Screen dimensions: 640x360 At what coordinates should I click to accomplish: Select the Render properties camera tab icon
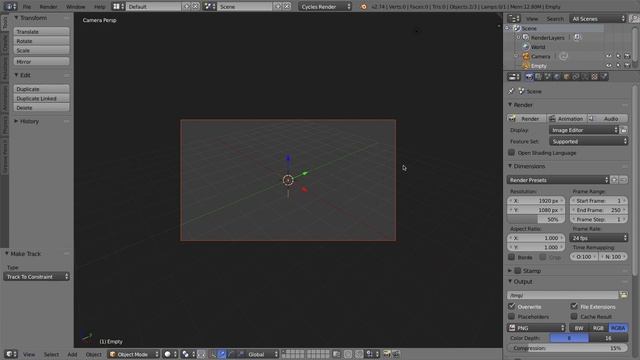pos(529,77)
